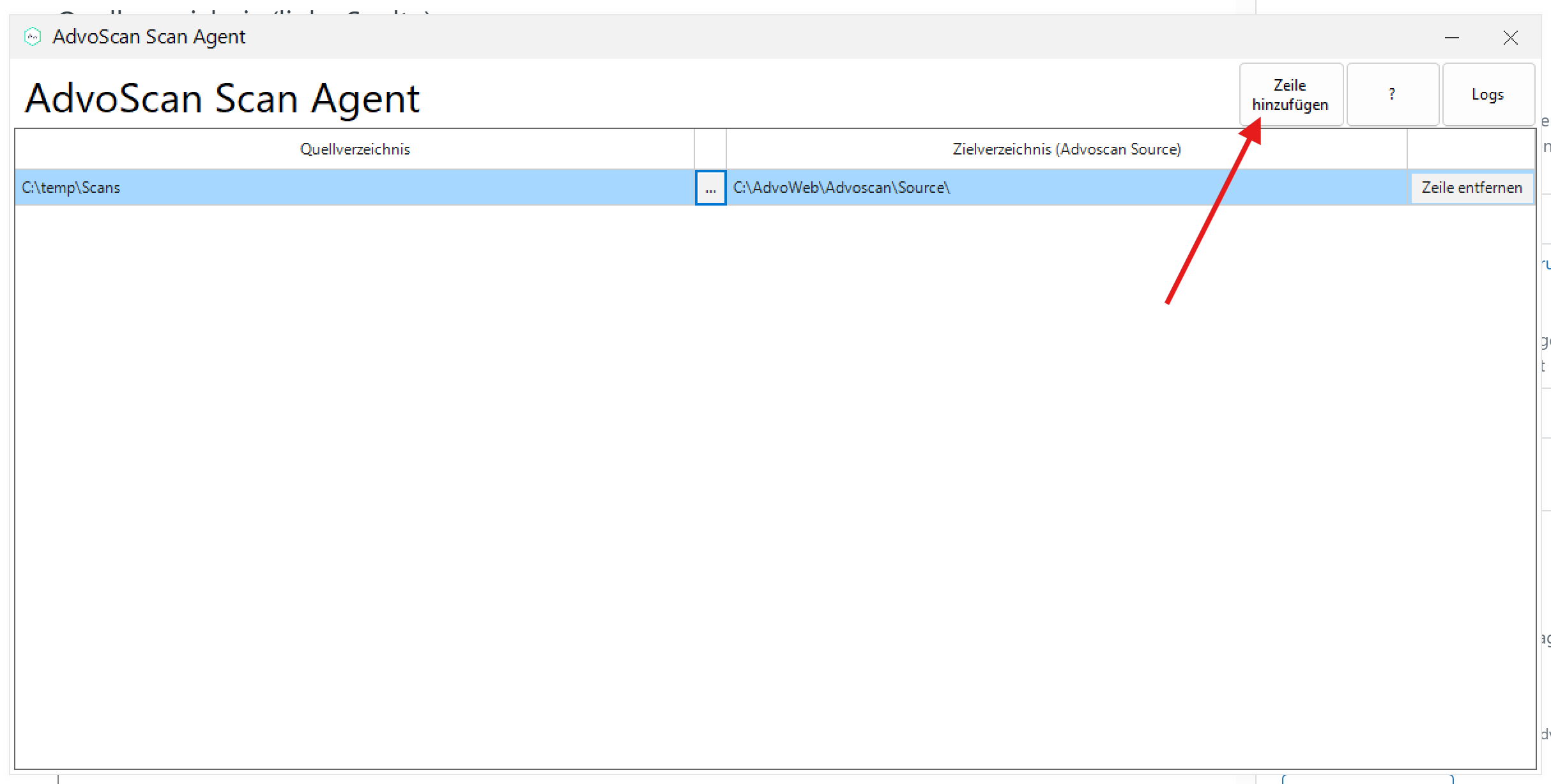
Task: Click the AdvoScan app icon in title bar
Action: [33, 37]
